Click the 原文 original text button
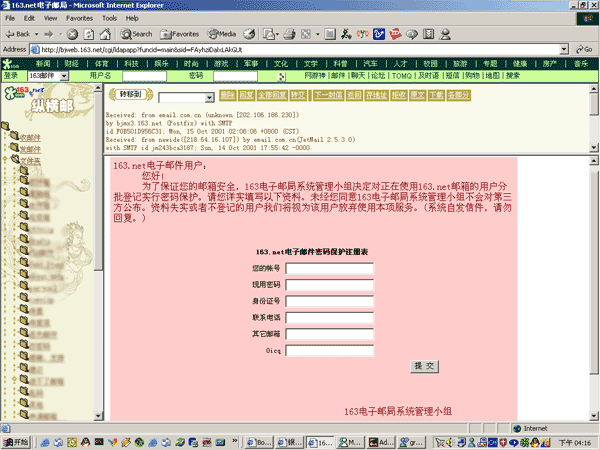Image resolution: width=600 pixels, height=450 pixels. (417, 95)
